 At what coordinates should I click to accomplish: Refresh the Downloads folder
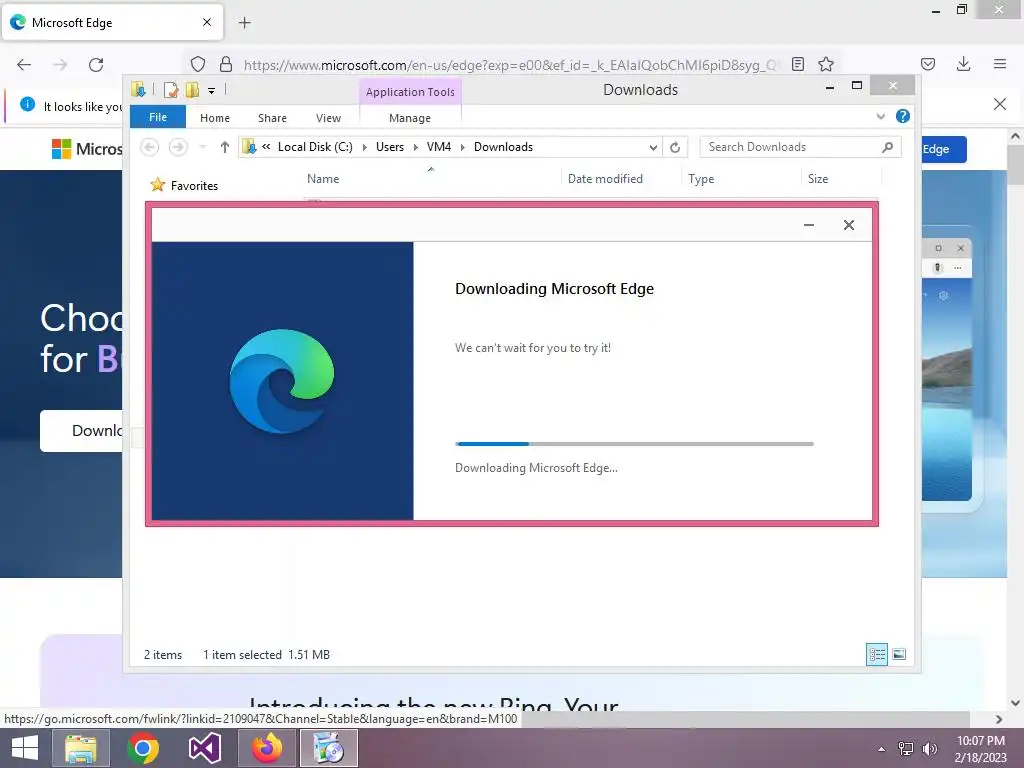click(675, 148)
